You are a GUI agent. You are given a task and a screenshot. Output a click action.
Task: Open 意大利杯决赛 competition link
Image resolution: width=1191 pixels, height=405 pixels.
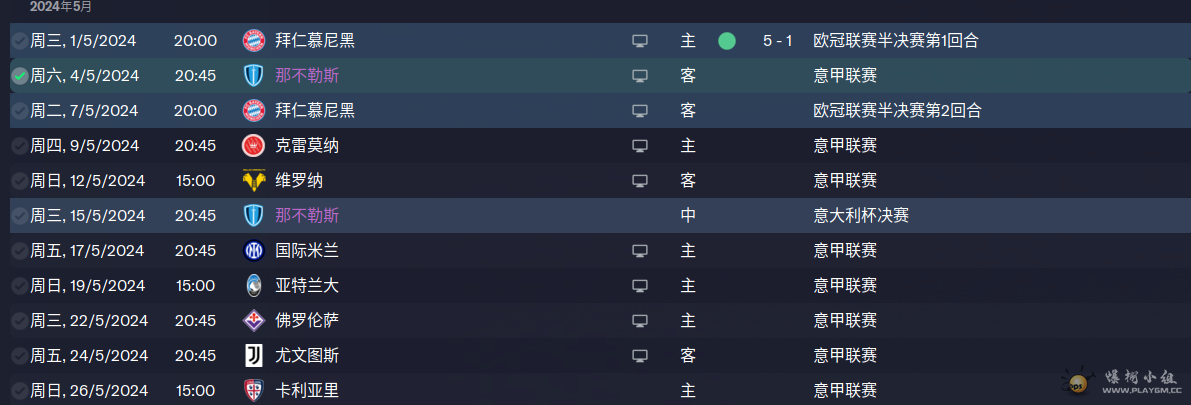tap(861, 216)
